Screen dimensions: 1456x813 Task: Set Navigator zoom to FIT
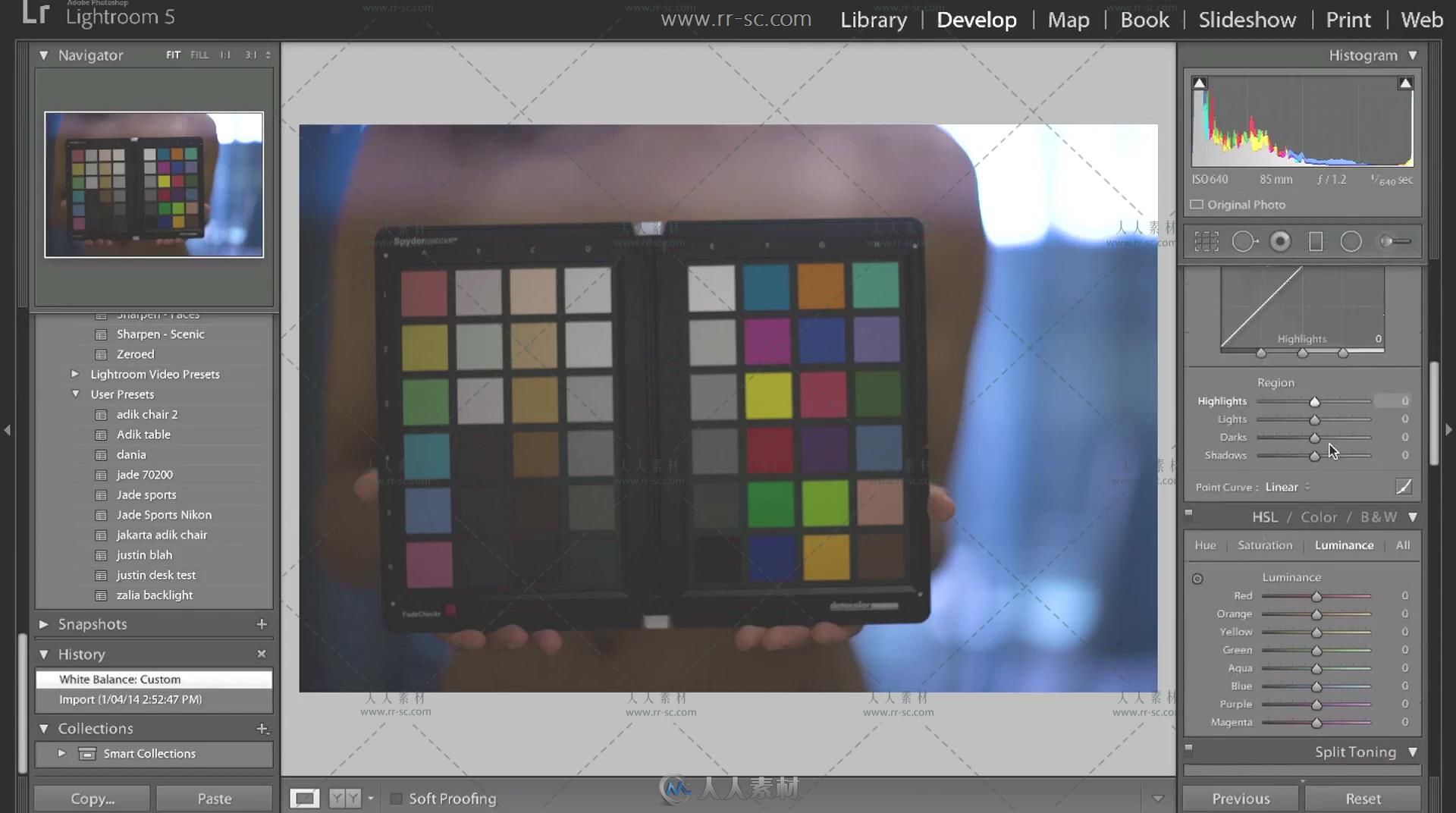[174, 55]
